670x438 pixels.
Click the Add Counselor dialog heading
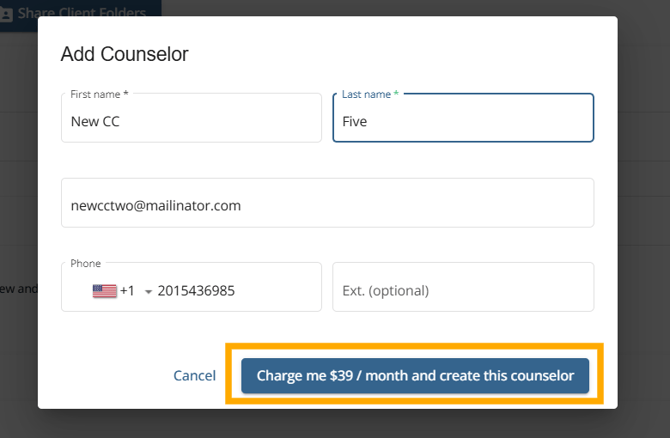(x=124, y=54)
